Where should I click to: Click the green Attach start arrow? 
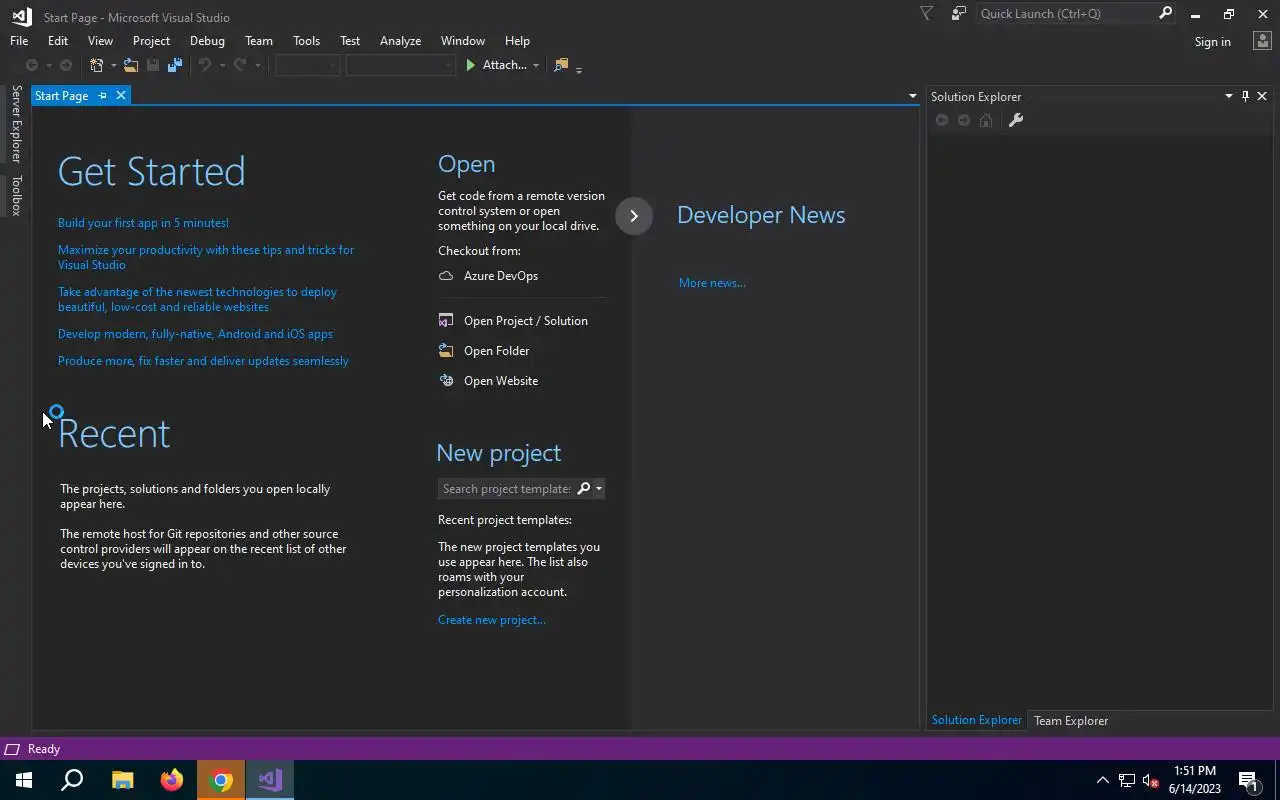pos(471,65)
